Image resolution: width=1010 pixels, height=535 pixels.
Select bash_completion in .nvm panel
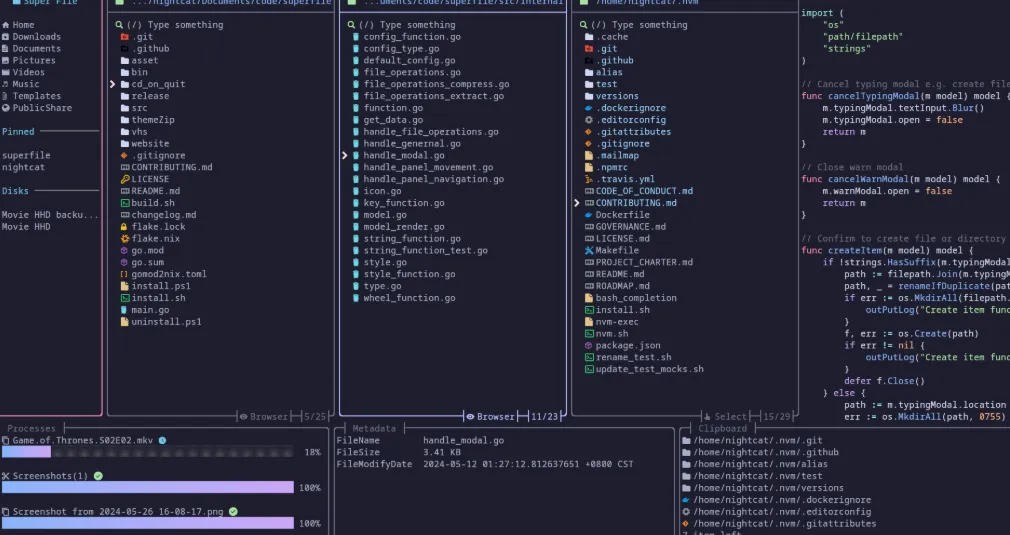[636, 298]
